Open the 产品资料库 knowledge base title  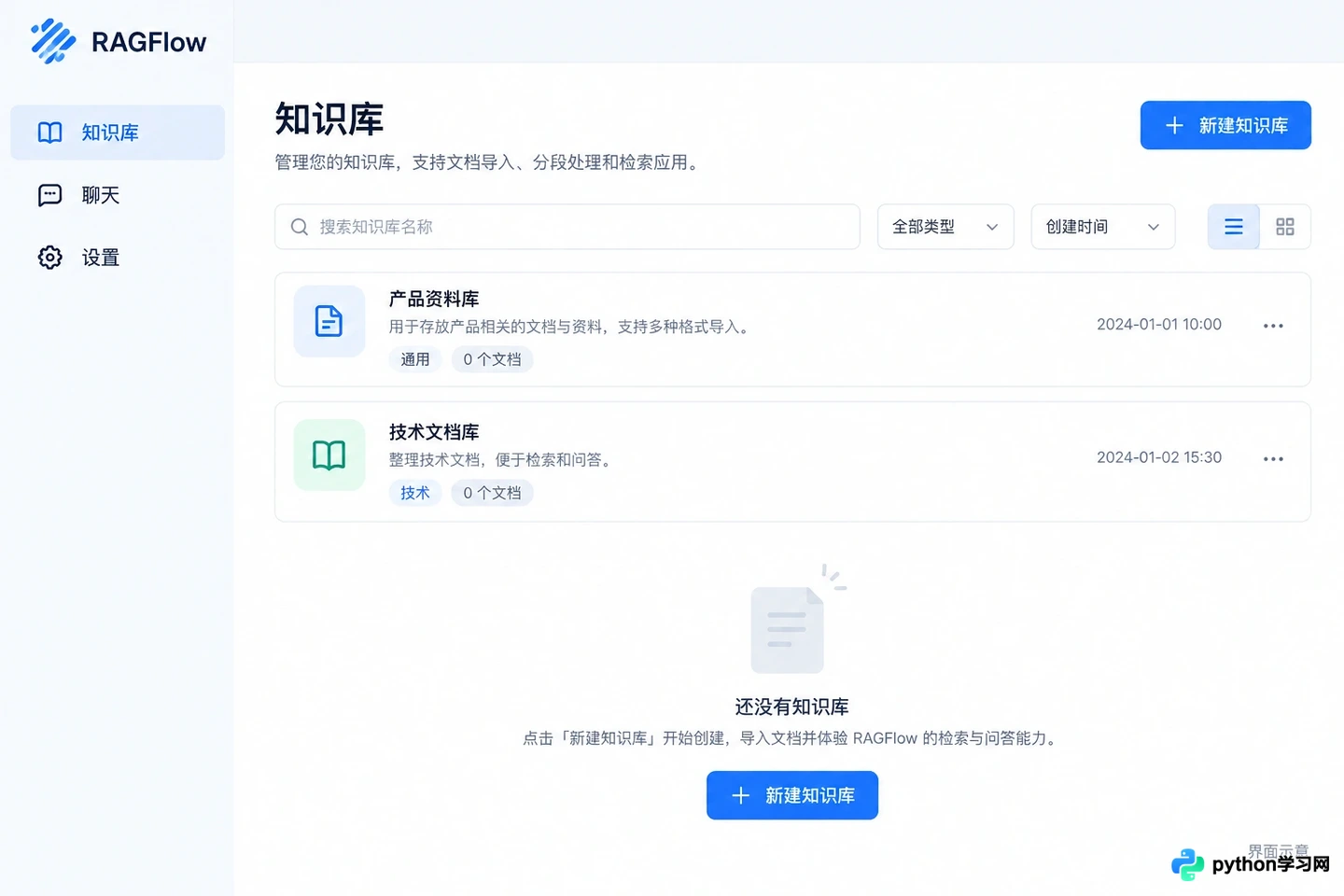coord(434,299)
